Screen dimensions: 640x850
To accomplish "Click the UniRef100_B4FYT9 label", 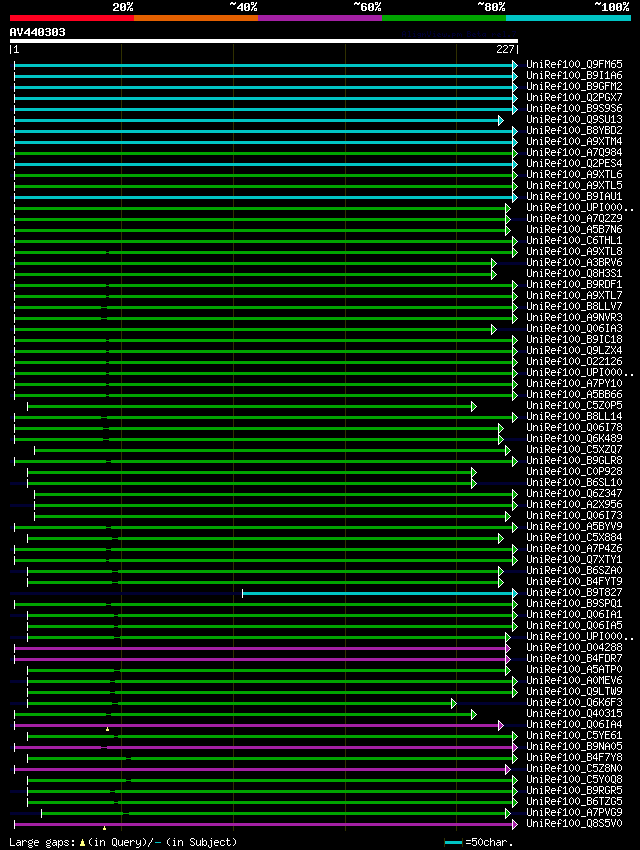I will (574, 582).
